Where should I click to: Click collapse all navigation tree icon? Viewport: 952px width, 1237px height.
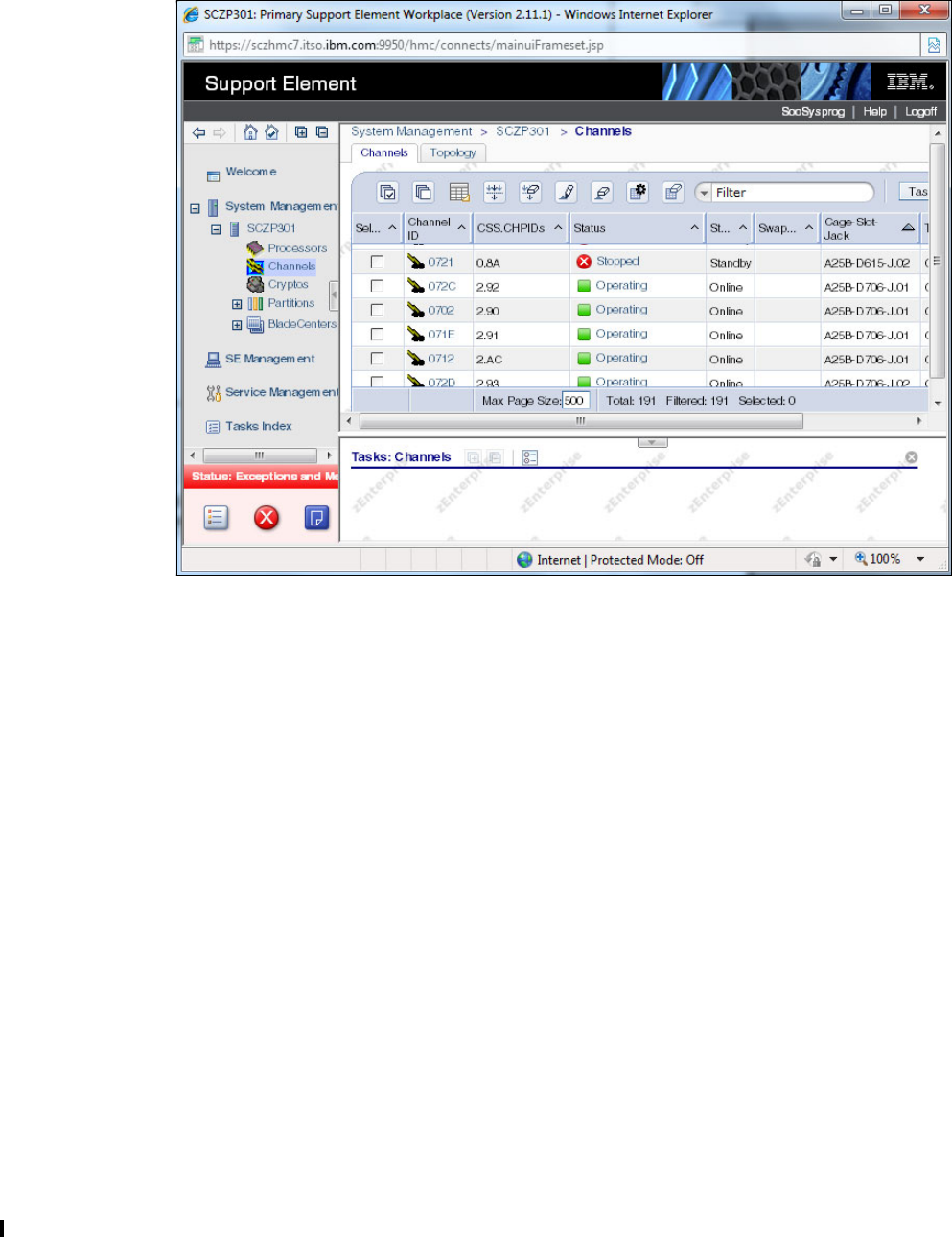pos(322,132)
